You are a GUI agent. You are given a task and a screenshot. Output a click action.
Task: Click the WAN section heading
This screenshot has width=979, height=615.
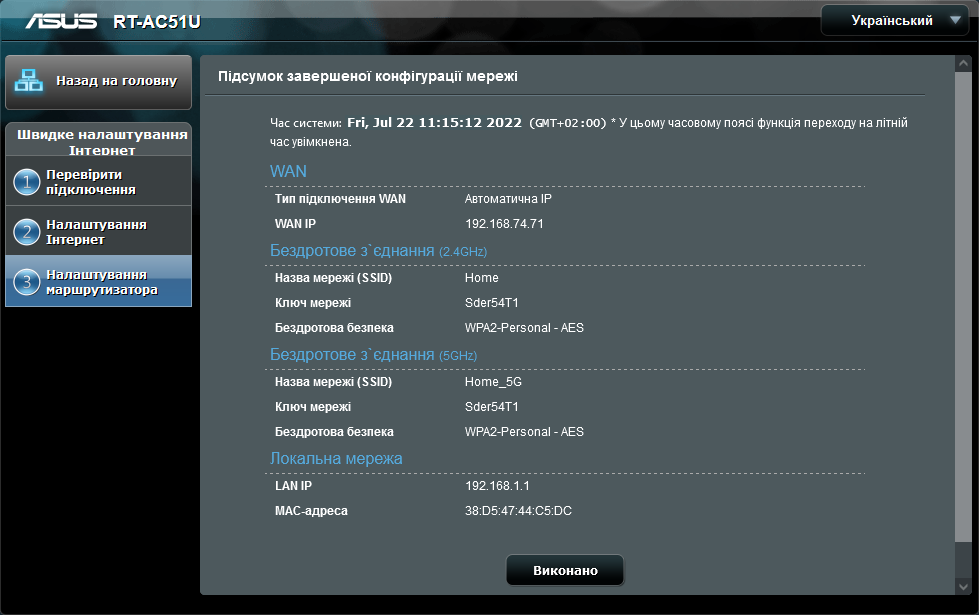pos(288,171)
